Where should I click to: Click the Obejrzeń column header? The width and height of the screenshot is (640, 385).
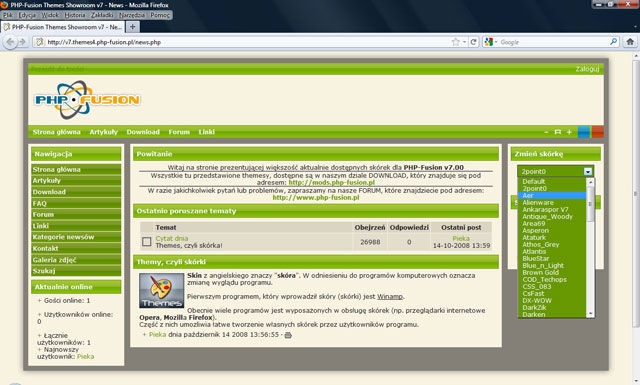click(370, 227)
